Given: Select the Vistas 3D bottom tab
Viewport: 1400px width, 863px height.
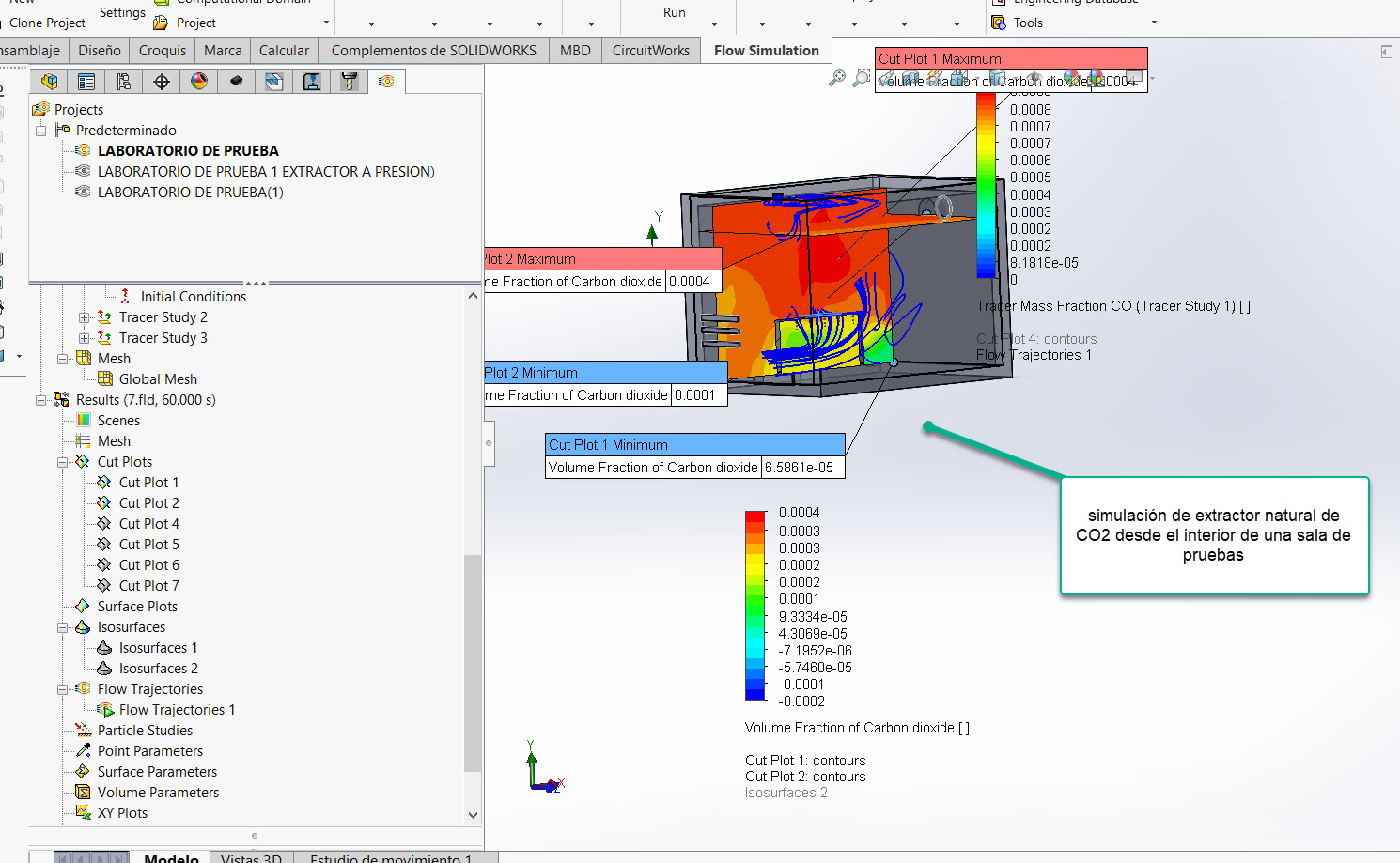Looking at the screenshot, I should click(251, 857).
